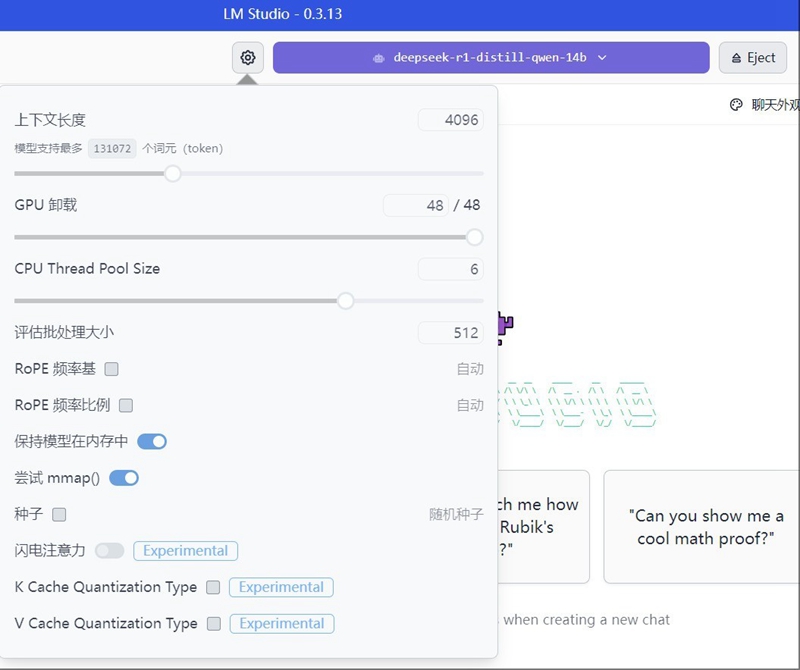Click the LM Studio - 0.3.13 title
This screenshot has height=670, width=800.
(283, 14)
